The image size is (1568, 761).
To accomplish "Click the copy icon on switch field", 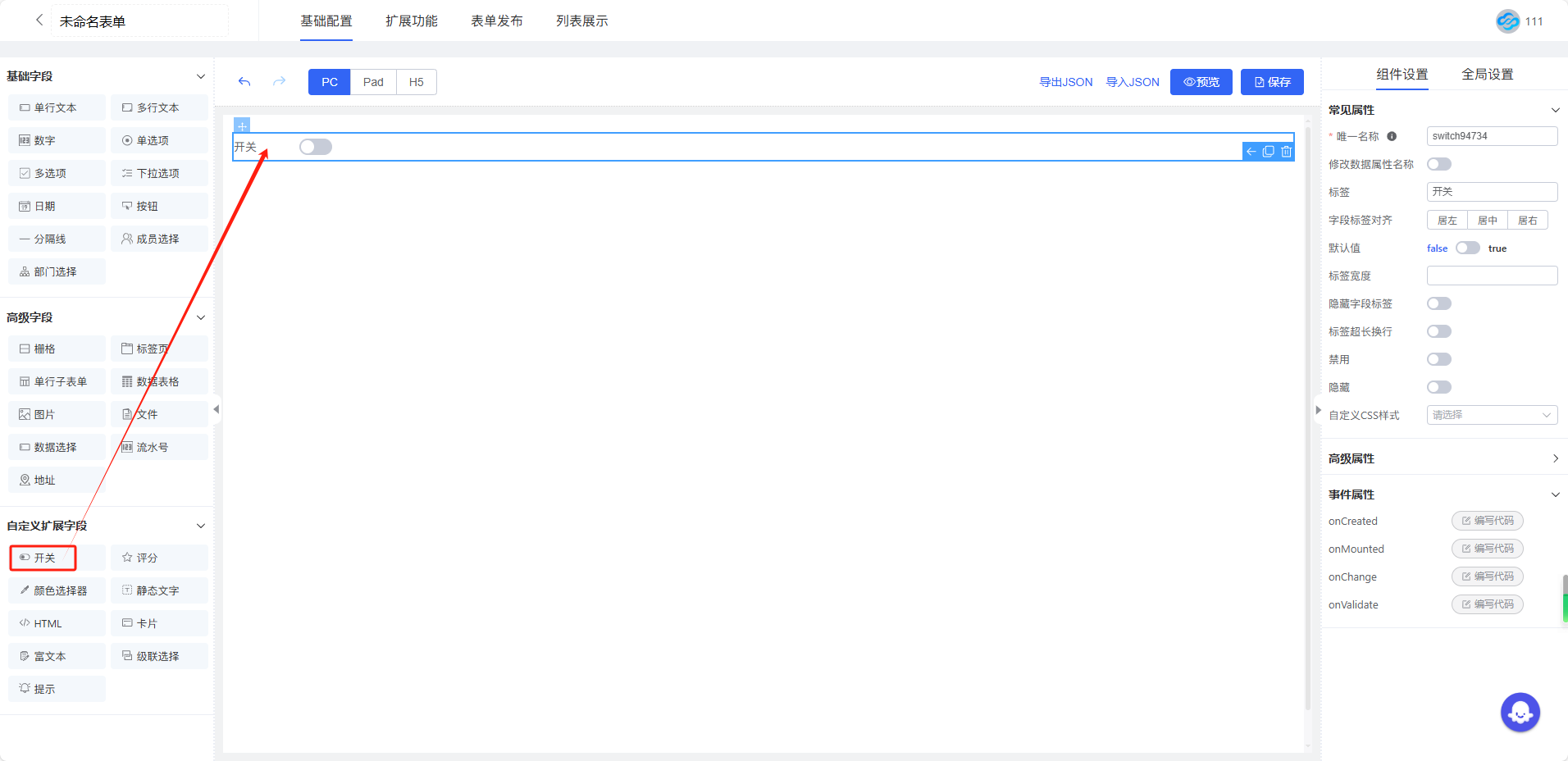I will 1269,152.
